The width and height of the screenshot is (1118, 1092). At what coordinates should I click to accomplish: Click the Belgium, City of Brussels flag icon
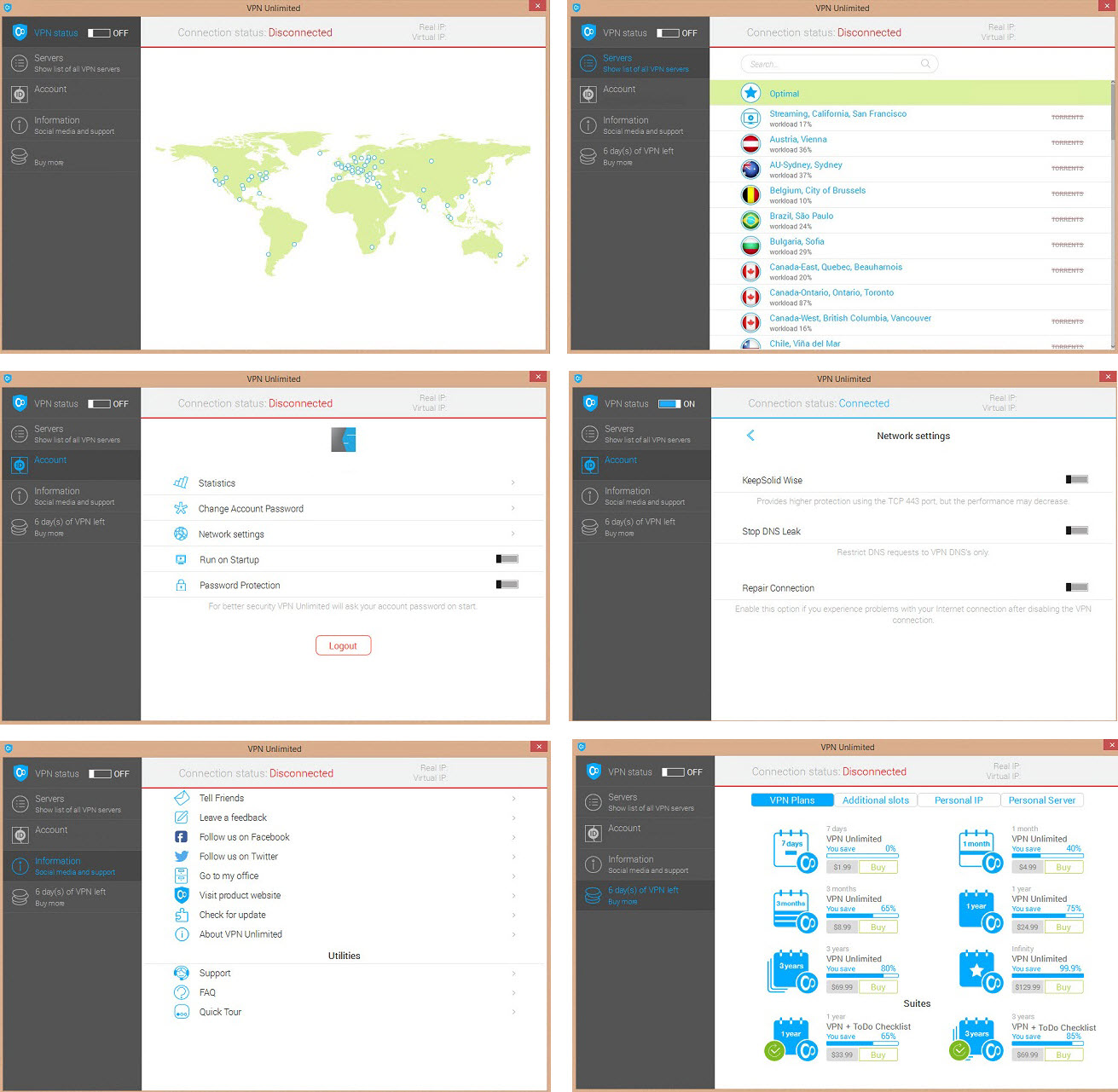[x=750, y=195]
